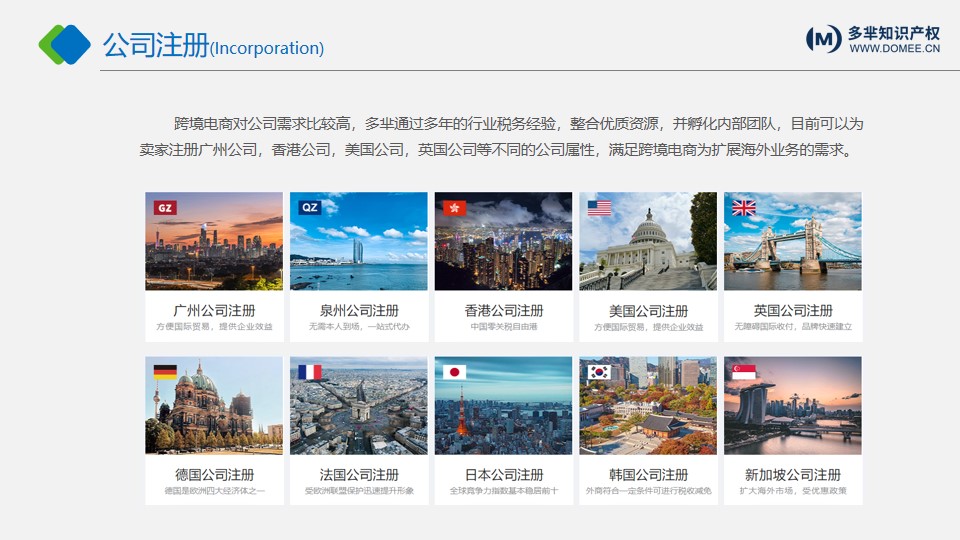The image size is (960, 540).
Task: Click subtitle under 美国公司注册
Action: [x=648, y=328]
